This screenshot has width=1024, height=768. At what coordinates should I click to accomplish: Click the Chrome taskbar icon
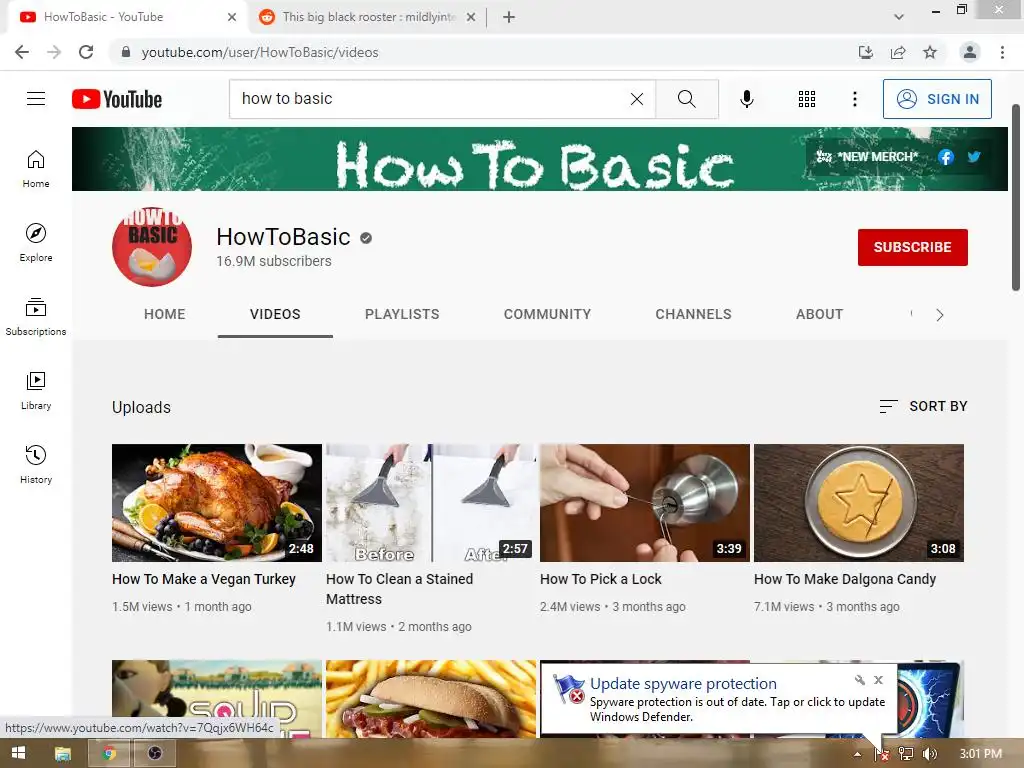109,754
